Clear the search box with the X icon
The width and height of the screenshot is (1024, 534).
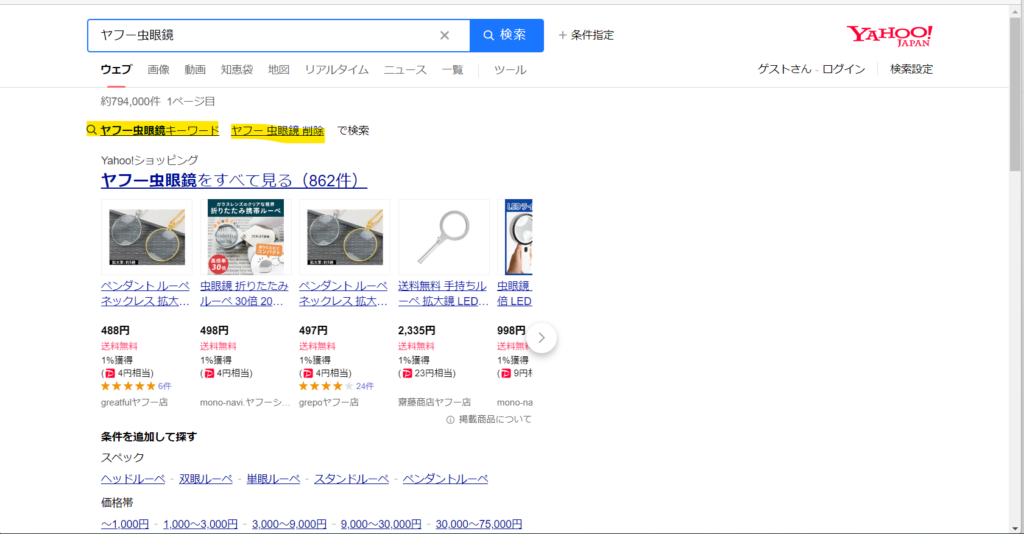coord(444,35)
